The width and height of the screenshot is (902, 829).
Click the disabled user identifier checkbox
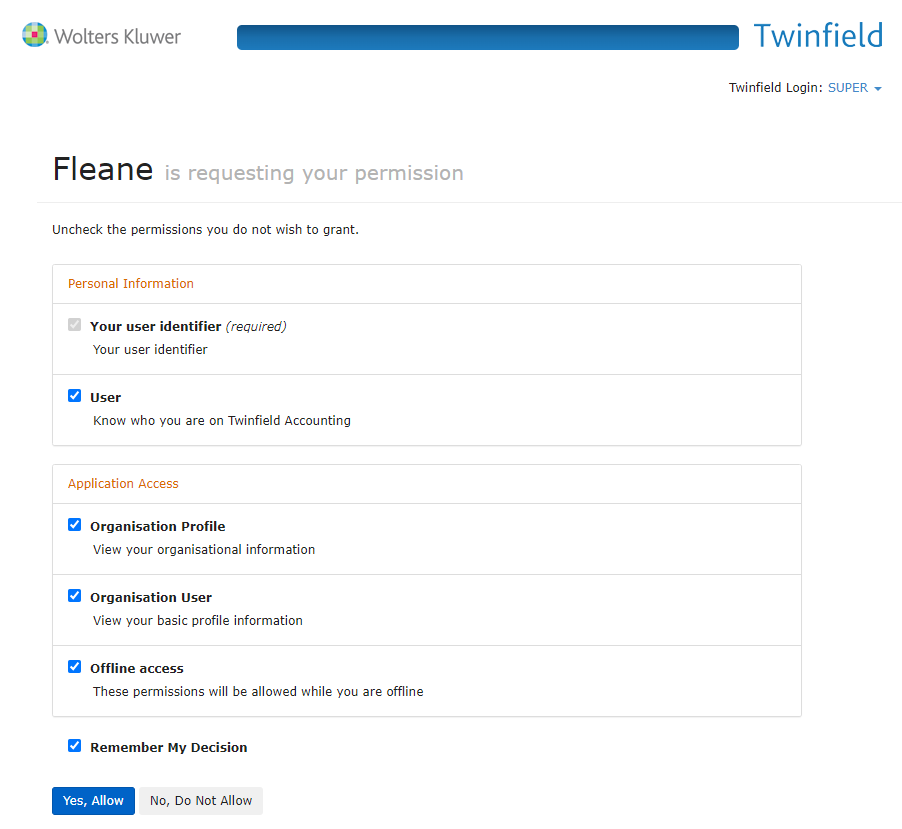(x=74, y=325)
